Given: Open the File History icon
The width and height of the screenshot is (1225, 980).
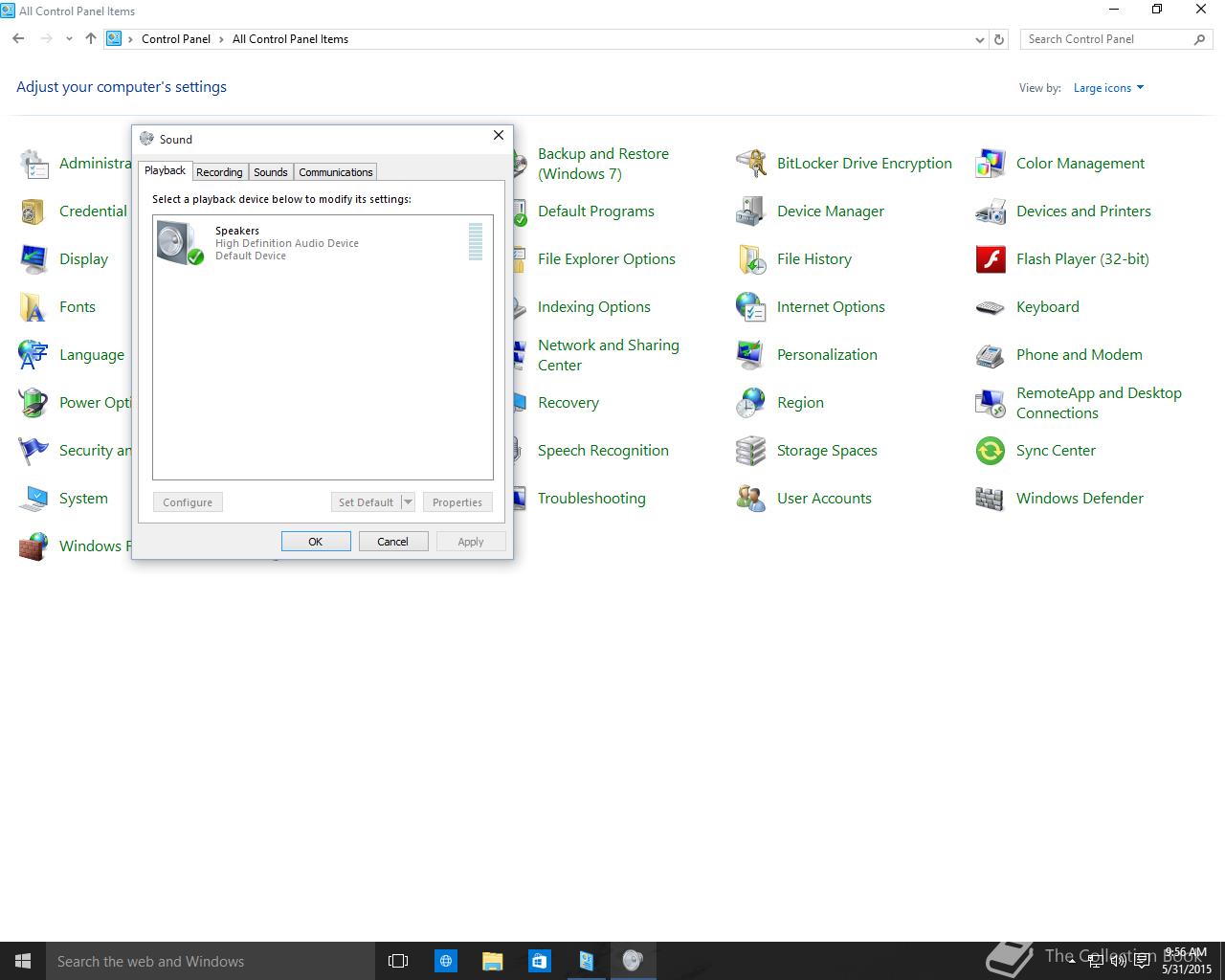Looking at the screenshot, I should [750, 259].
